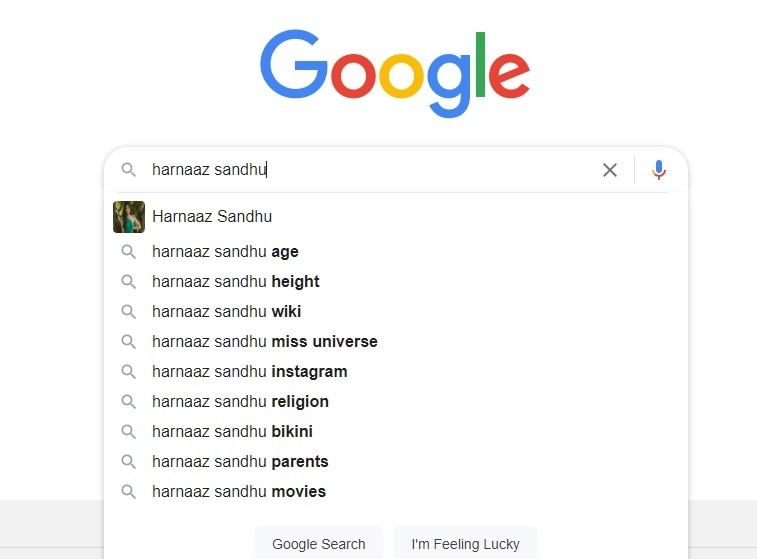Click the magnifier icon in the search box

[128, 170]
